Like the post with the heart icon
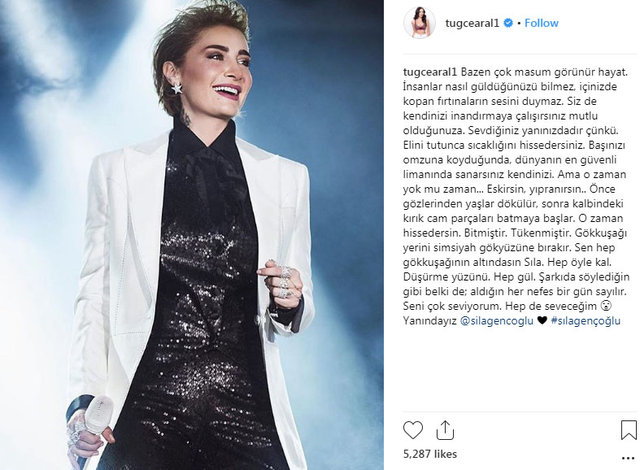This screenshot has height=470, width=640. click(413, 430)
